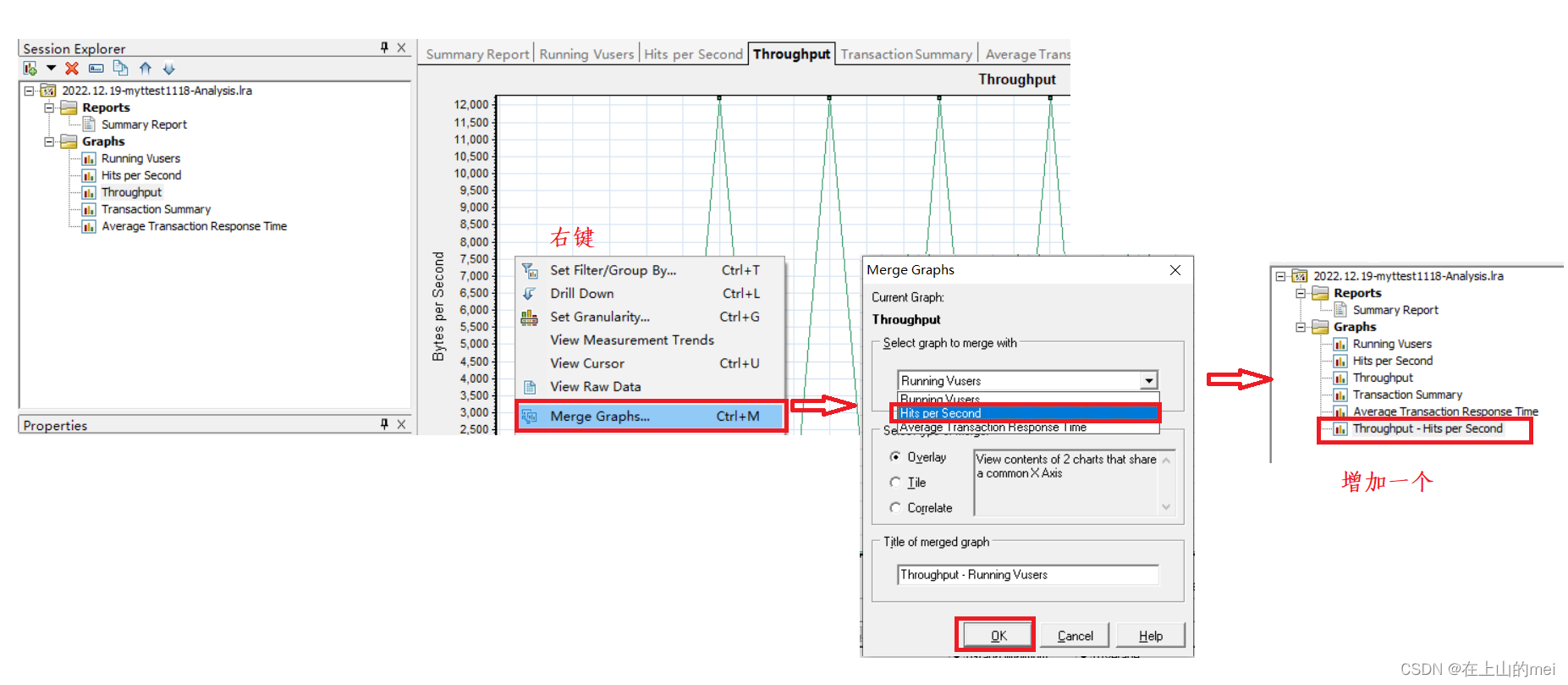Image resolution: width=1568 pixels, height=685 pixels.
Task: Open the graph-to-merge dropdown arrow
Action: 1149,381
